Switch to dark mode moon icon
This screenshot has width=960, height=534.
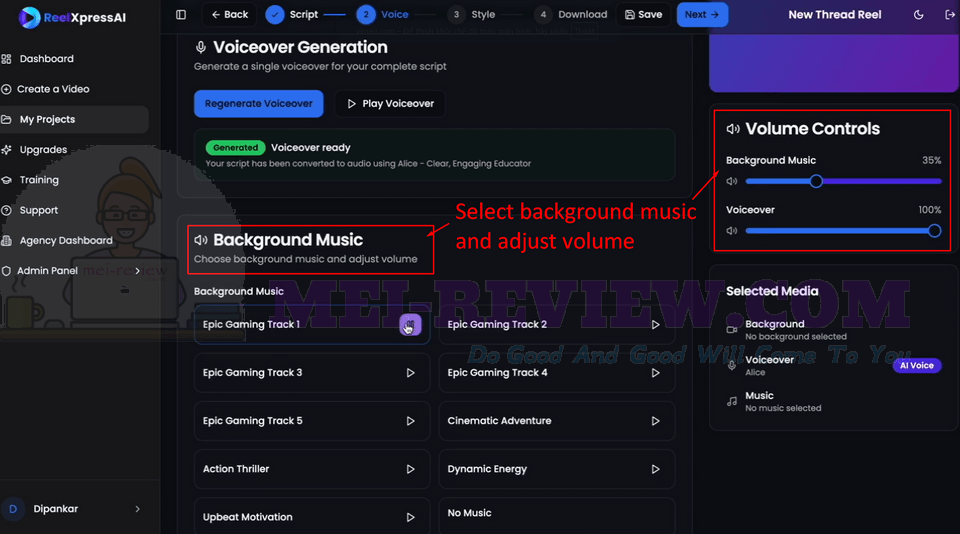click(x=918, y=15)
